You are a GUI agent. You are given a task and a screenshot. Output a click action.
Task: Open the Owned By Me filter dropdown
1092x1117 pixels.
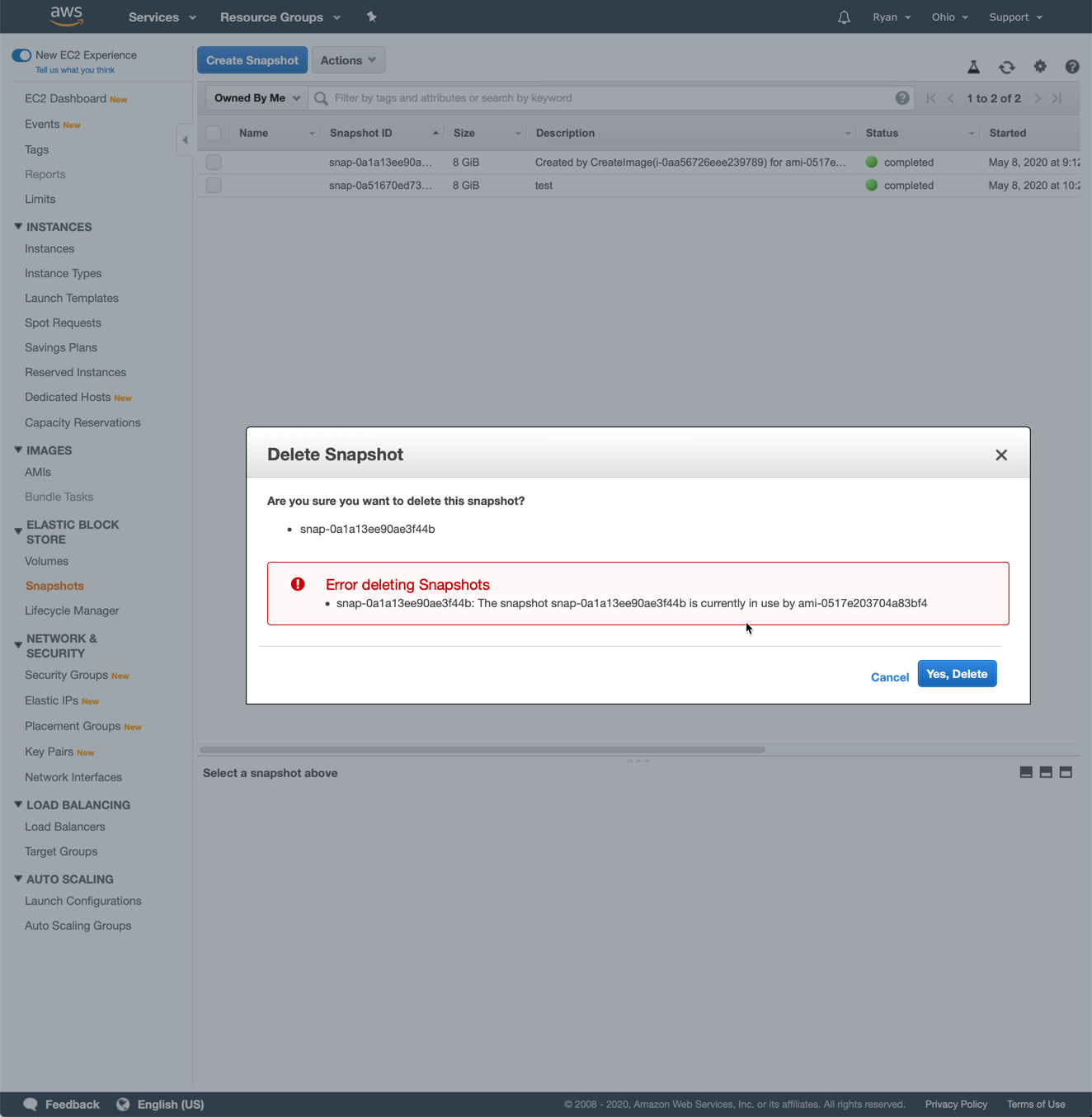coord(255,97)
